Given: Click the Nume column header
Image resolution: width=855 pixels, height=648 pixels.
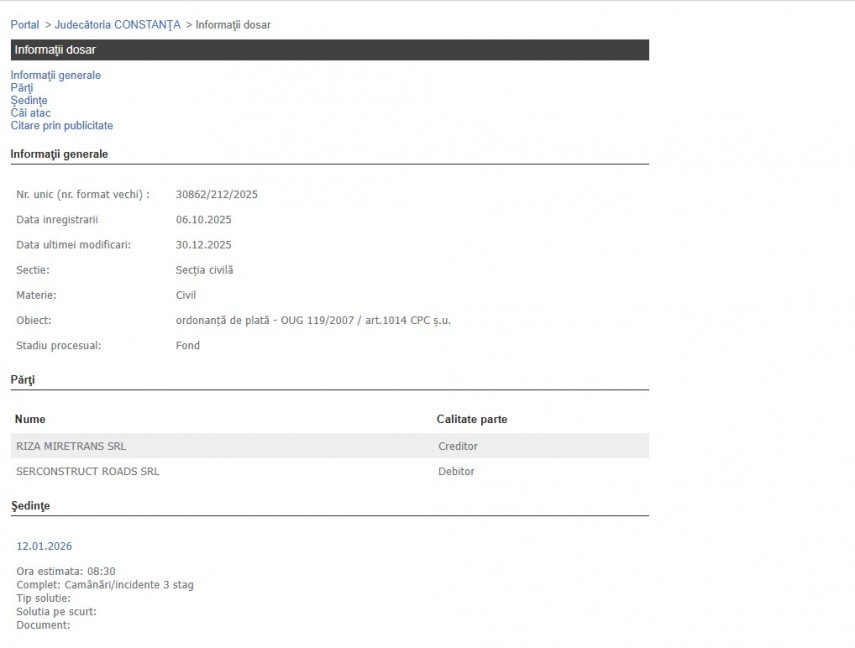Looking at the screenshot, I should coord(31,419).
